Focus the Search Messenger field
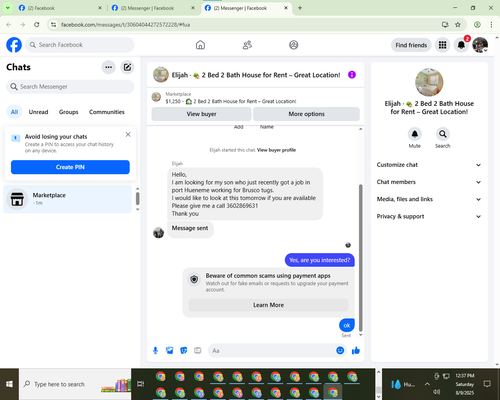This screenshot has height=400, width=500. tap(70, 87)
